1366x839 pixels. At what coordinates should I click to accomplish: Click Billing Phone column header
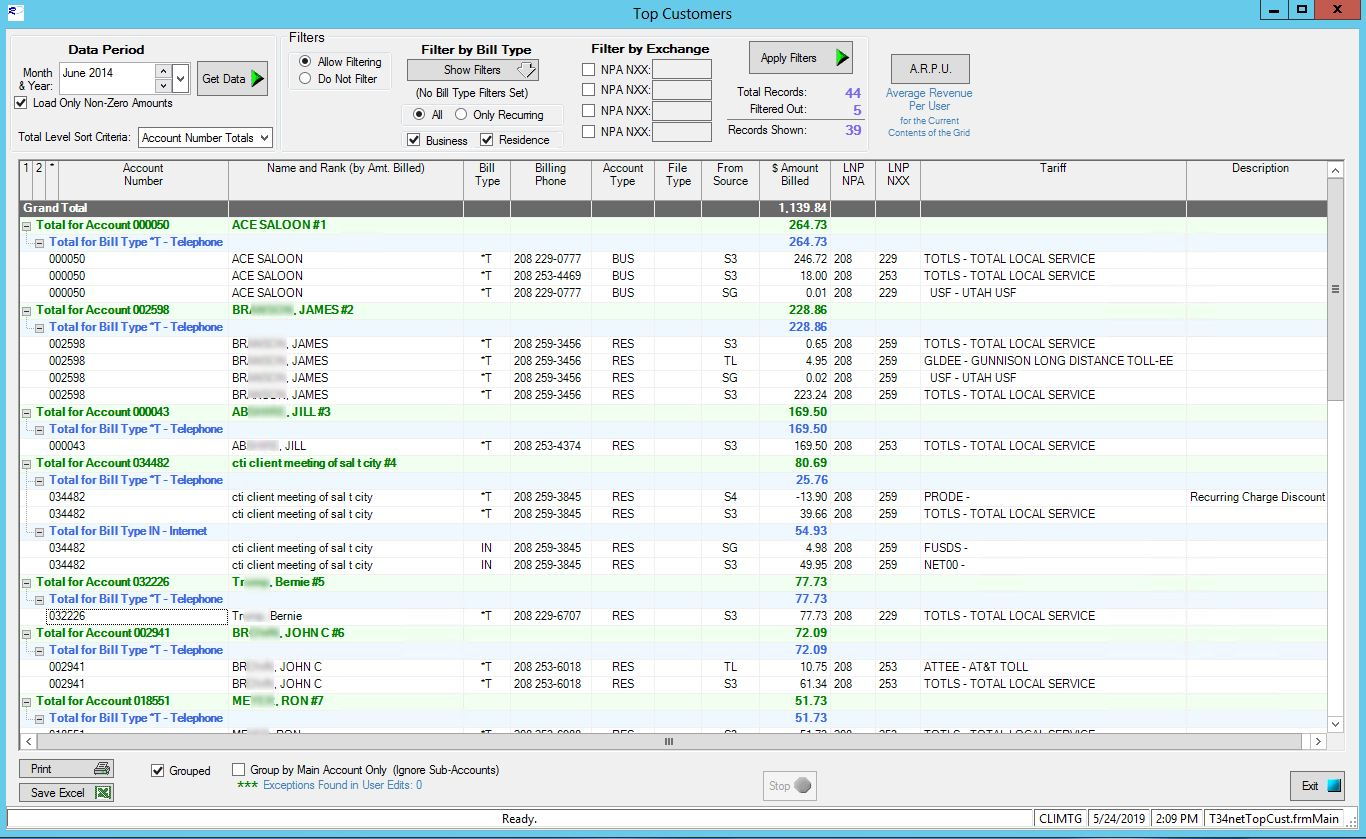point(550,180)
